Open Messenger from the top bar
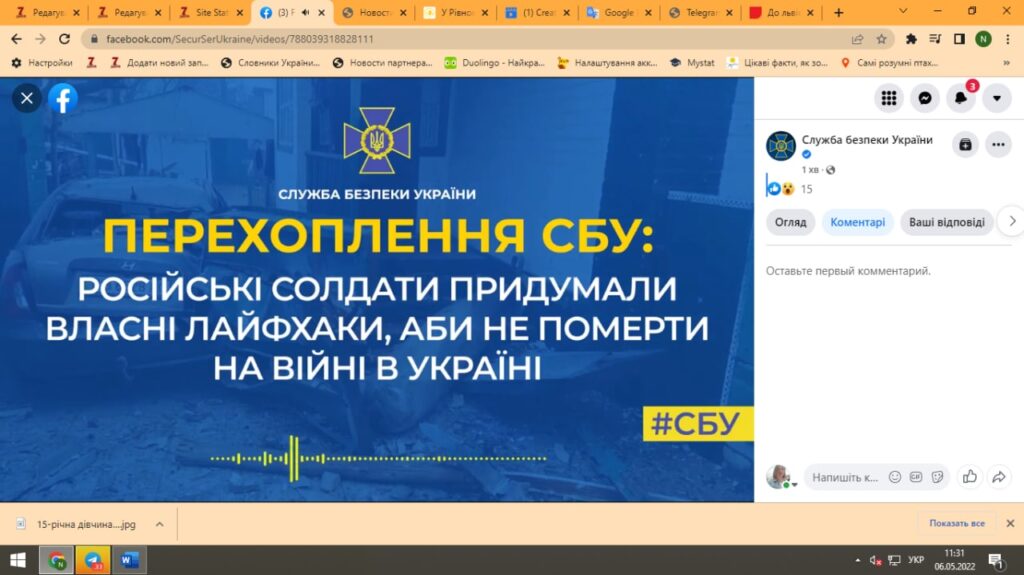 click(x=925, y=98)
